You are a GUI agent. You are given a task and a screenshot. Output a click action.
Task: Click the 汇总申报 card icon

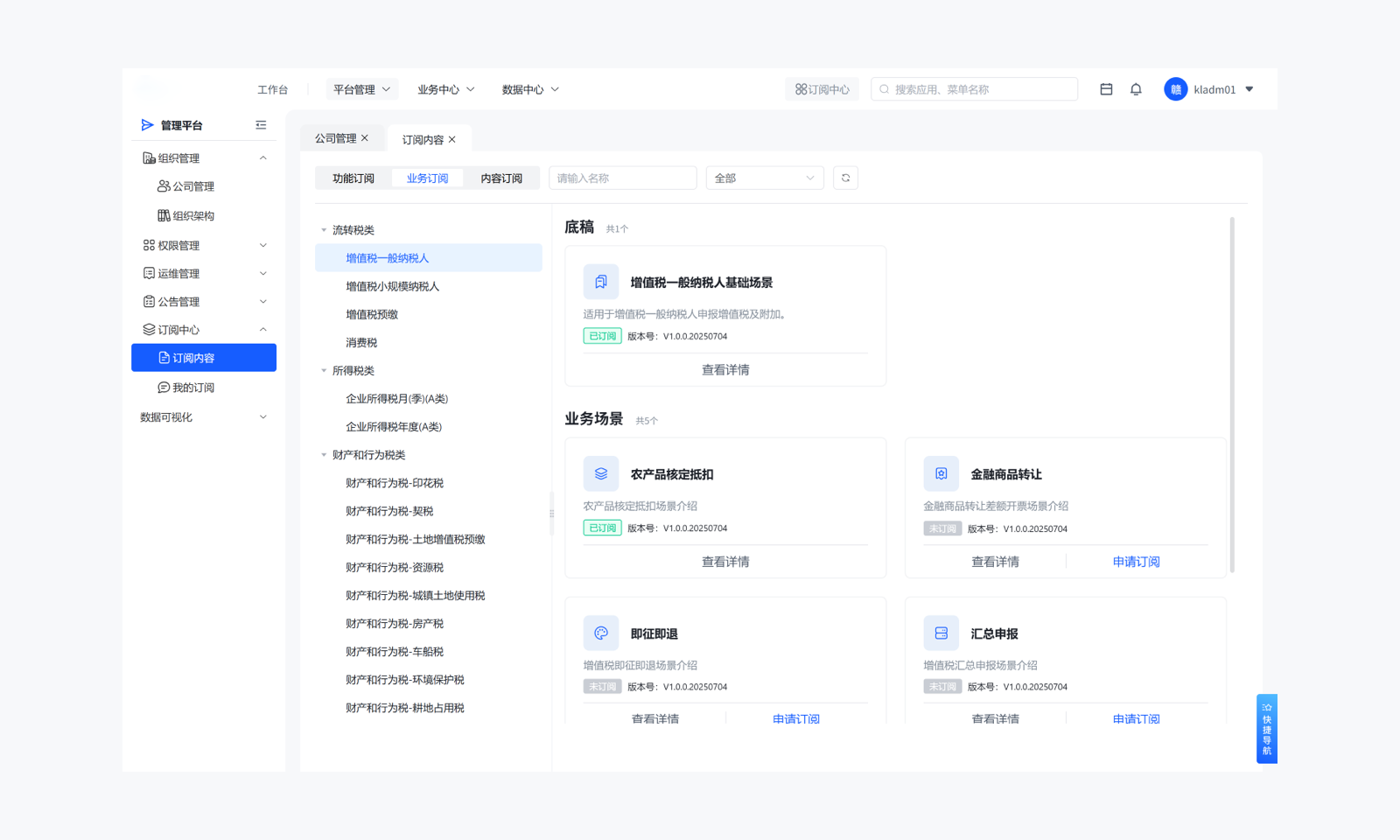coord(941,633)
